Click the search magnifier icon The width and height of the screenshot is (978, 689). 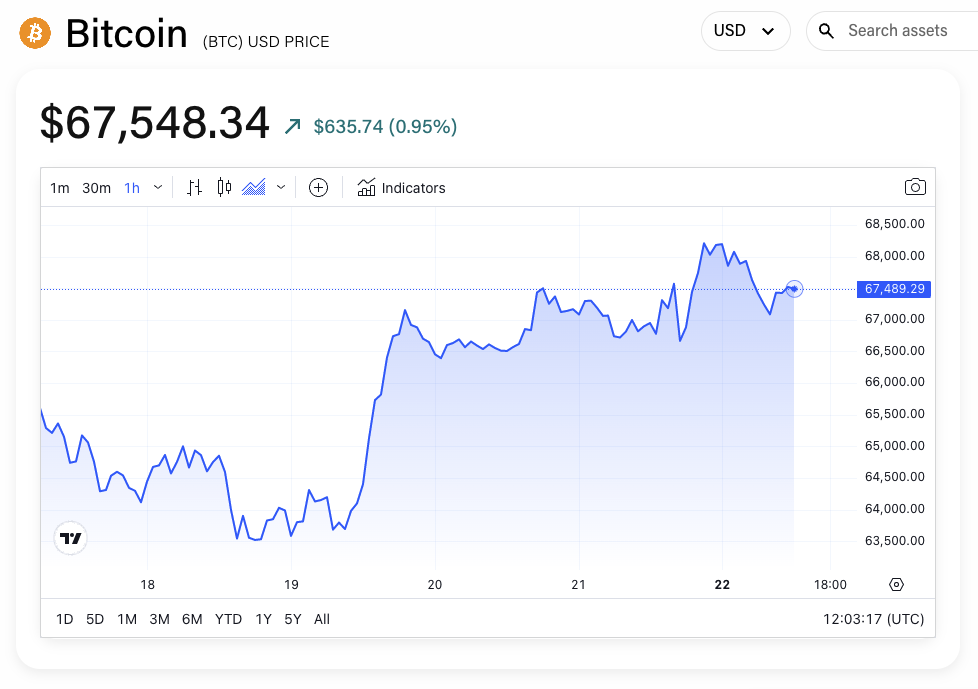(x=826, y=31)
